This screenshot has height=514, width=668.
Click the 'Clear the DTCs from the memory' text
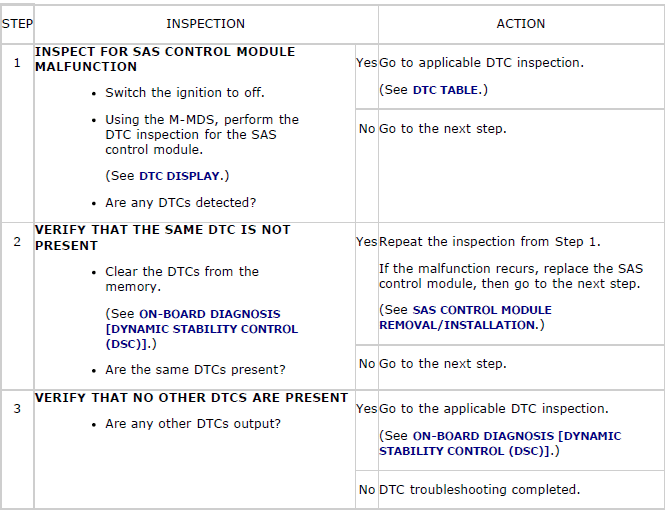pyautogui.click(x=182, y=279)
